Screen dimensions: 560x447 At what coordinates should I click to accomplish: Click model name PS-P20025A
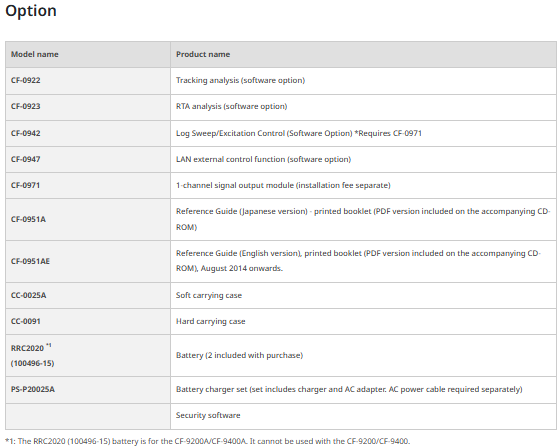tap(32, 389)
